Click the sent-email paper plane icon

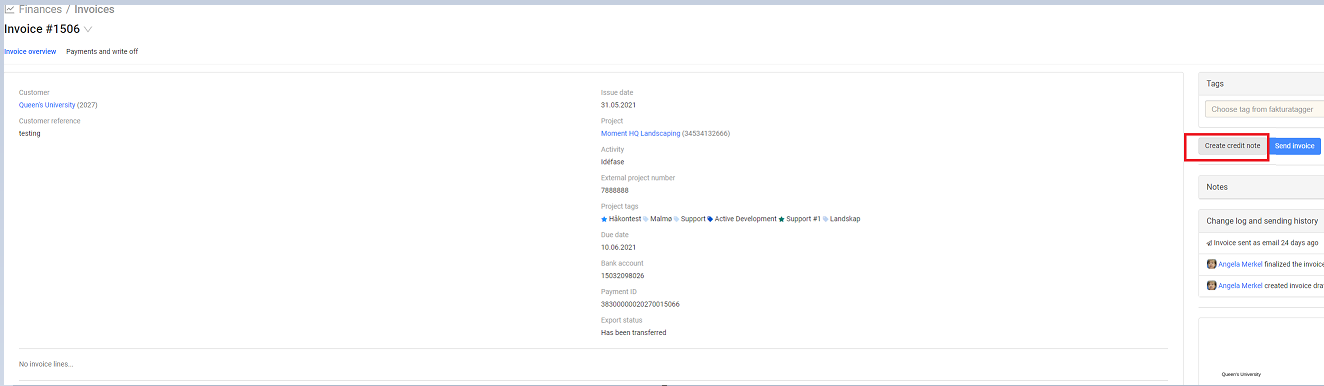[1210, 243]
